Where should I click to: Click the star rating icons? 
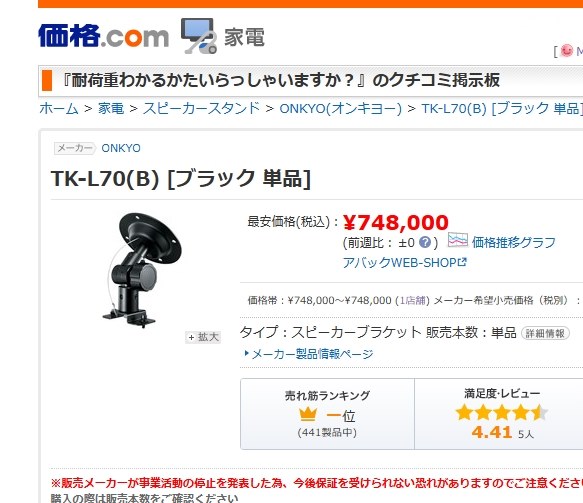pos(502,413)
